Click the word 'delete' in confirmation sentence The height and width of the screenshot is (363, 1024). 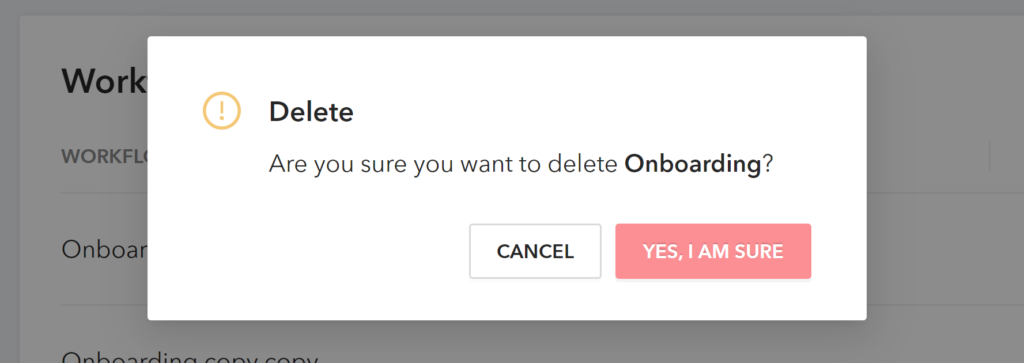pos(583,164)
